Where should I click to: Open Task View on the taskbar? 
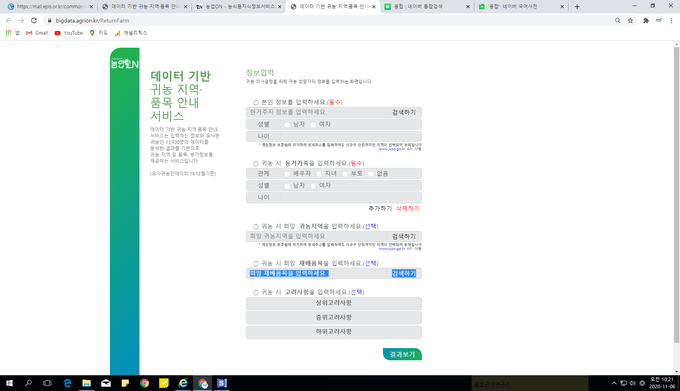pos(47,383)
